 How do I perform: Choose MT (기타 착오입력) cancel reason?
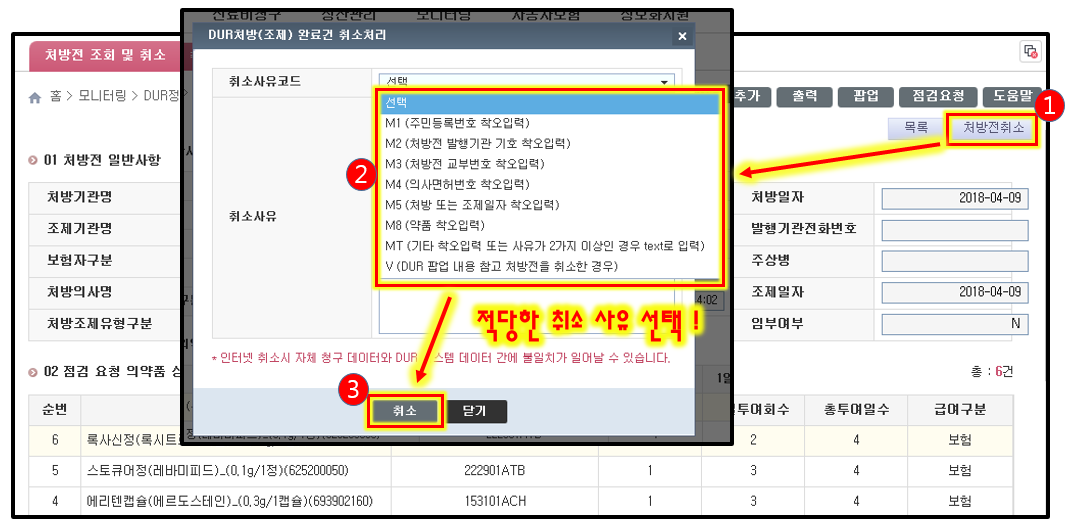point(544,246)
